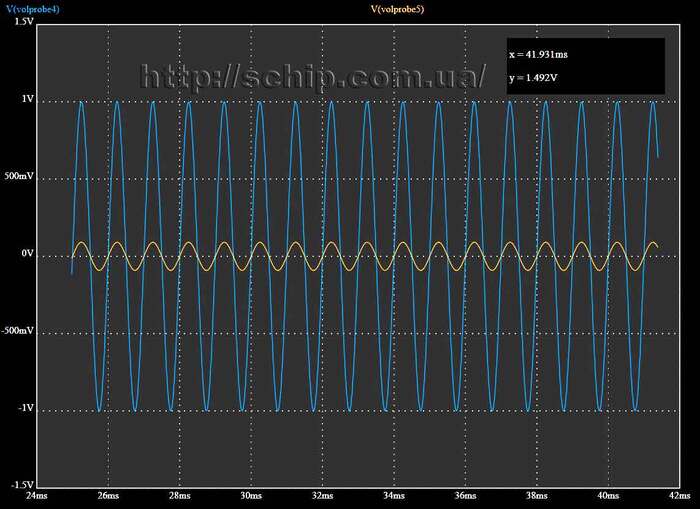Click the schip.com.ua watermark URL
This screenshot has height=509, width=700.
coord(314,76)
